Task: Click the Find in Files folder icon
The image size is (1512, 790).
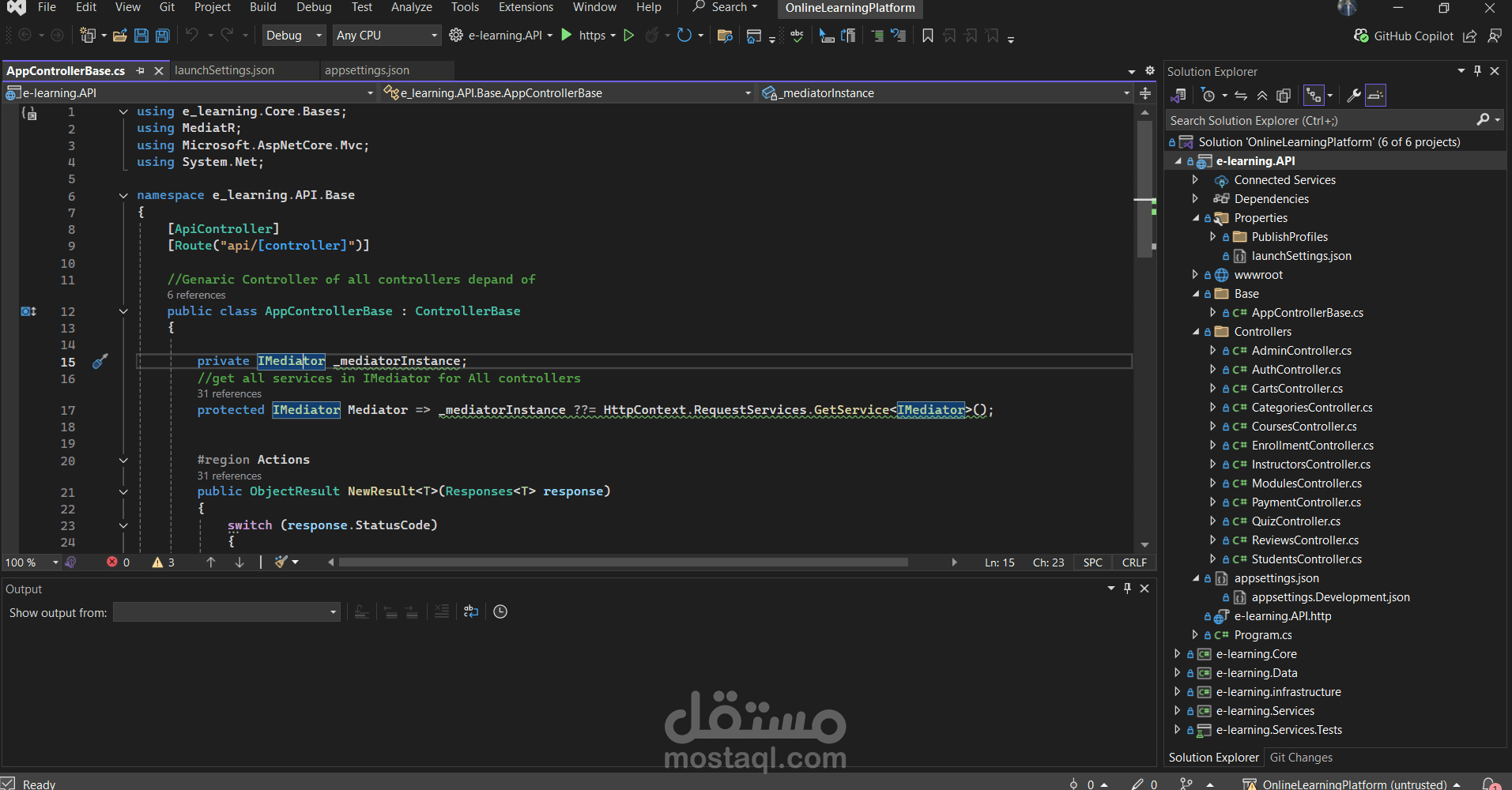Action: [x=725, y=36]
